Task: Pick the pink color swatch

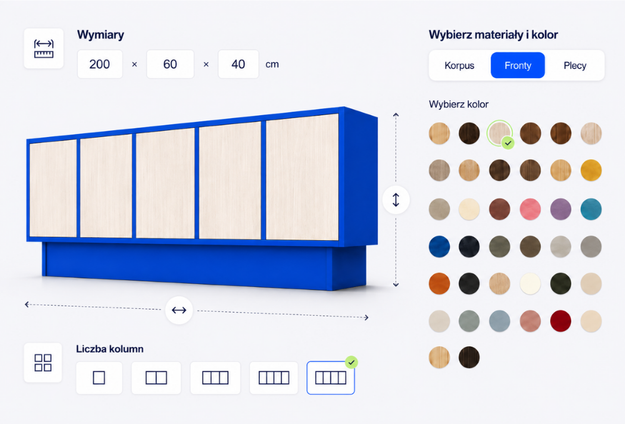Action: point(530,209)
